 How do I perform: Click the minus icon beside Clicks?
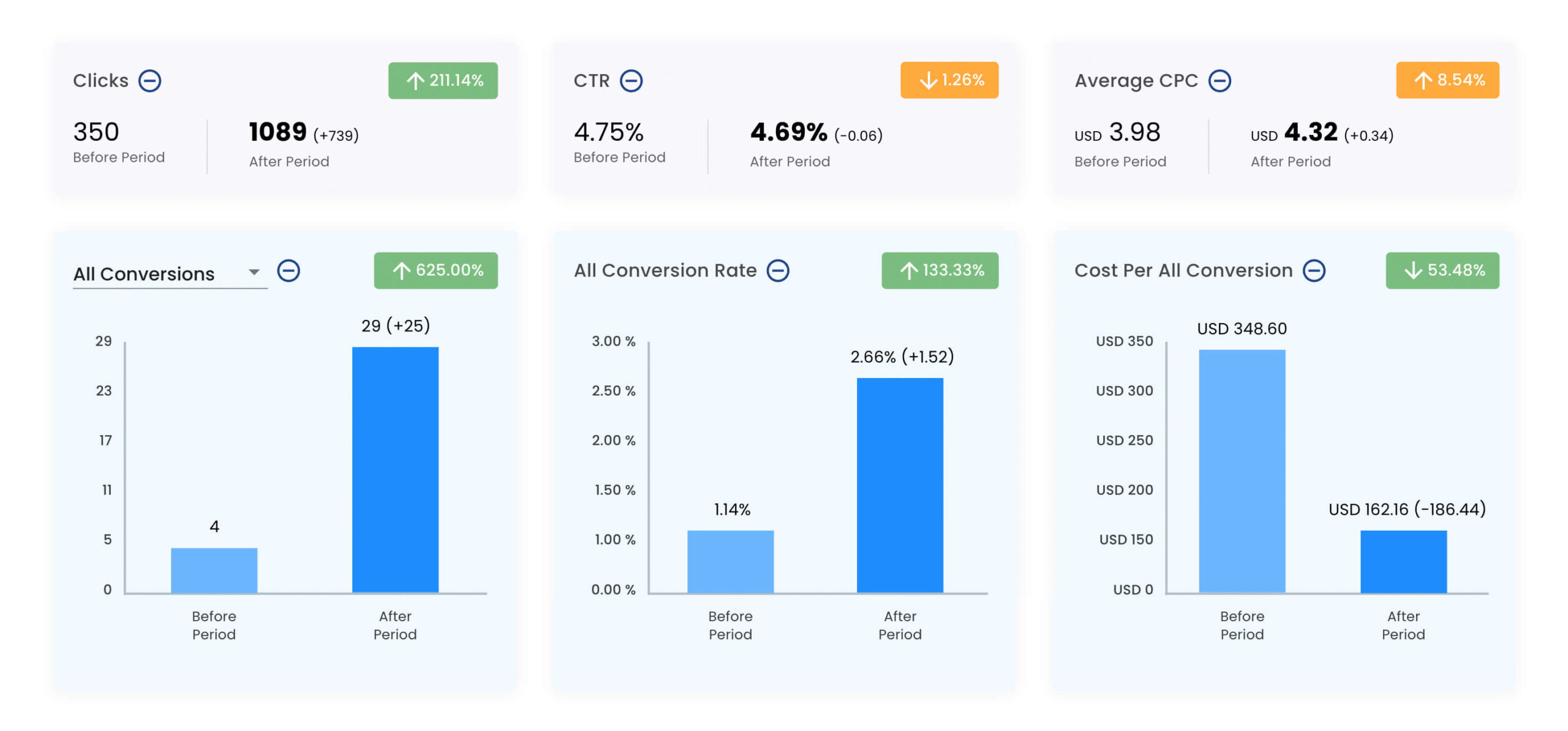tap(149, 80)
